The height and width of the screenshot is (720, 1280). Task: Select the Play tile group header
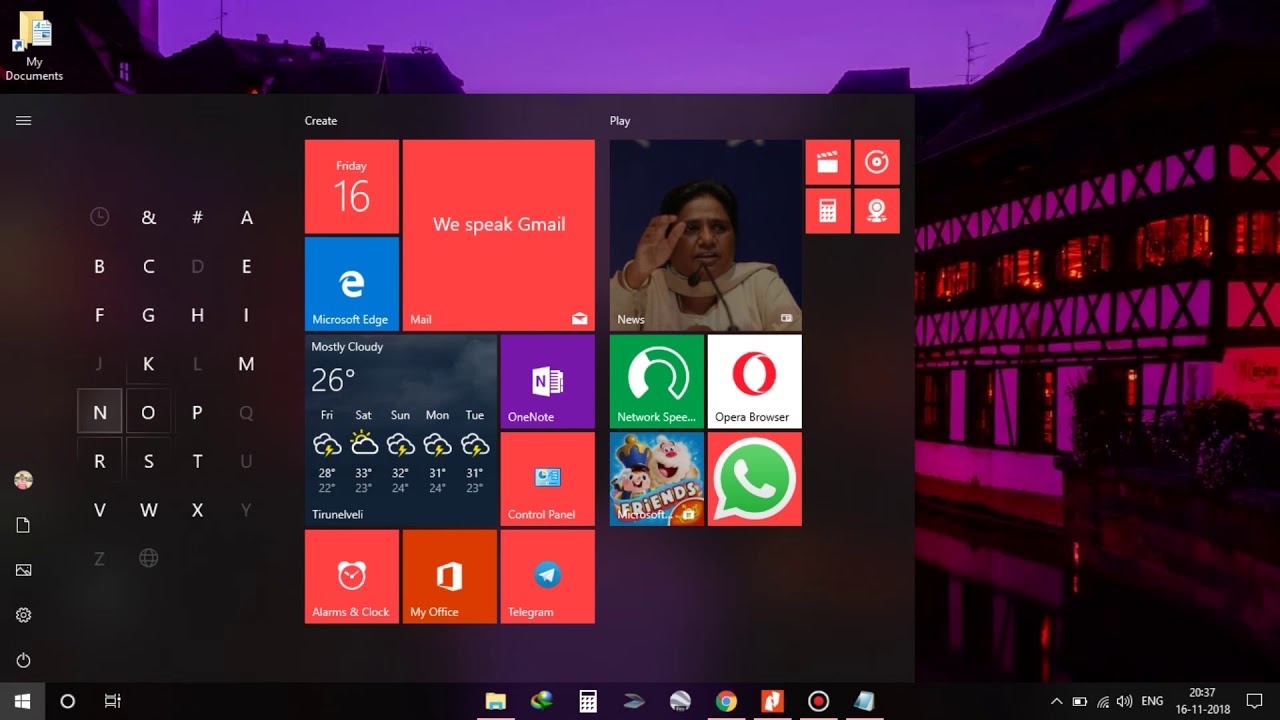[x=620, y=121]
